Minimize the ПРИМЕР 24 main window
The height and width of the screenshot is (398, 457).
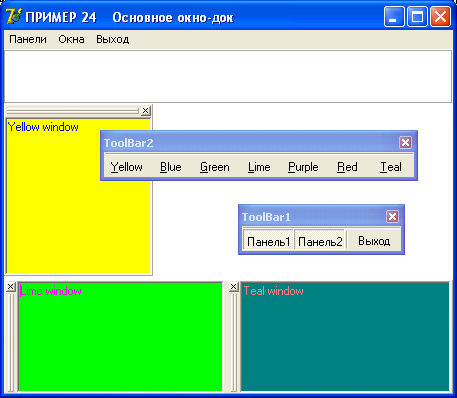pyautogui.click(x=394, y=17)
